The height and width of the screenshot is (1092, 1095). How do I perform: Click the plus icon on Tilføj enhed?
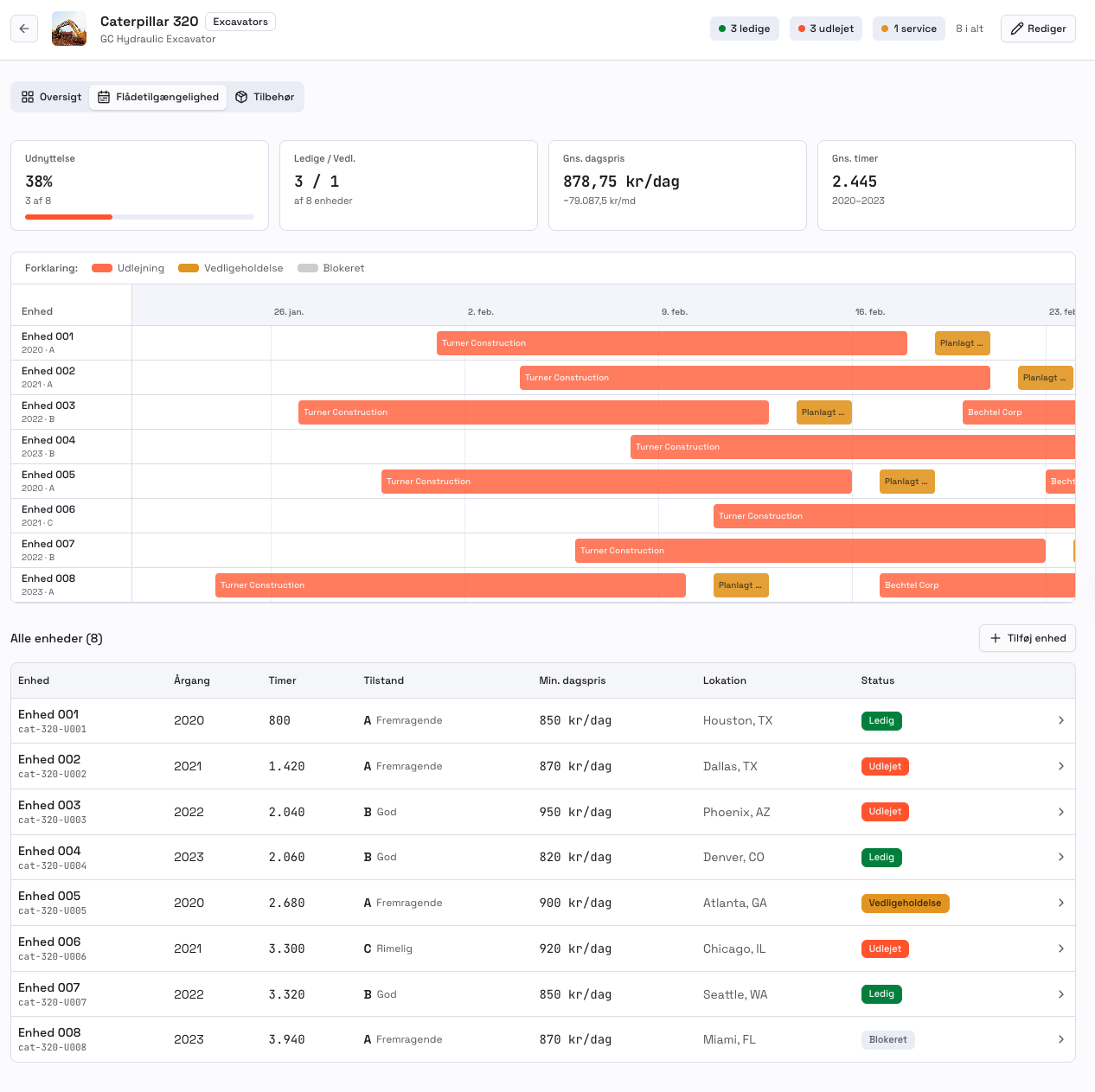coord(996,638)
